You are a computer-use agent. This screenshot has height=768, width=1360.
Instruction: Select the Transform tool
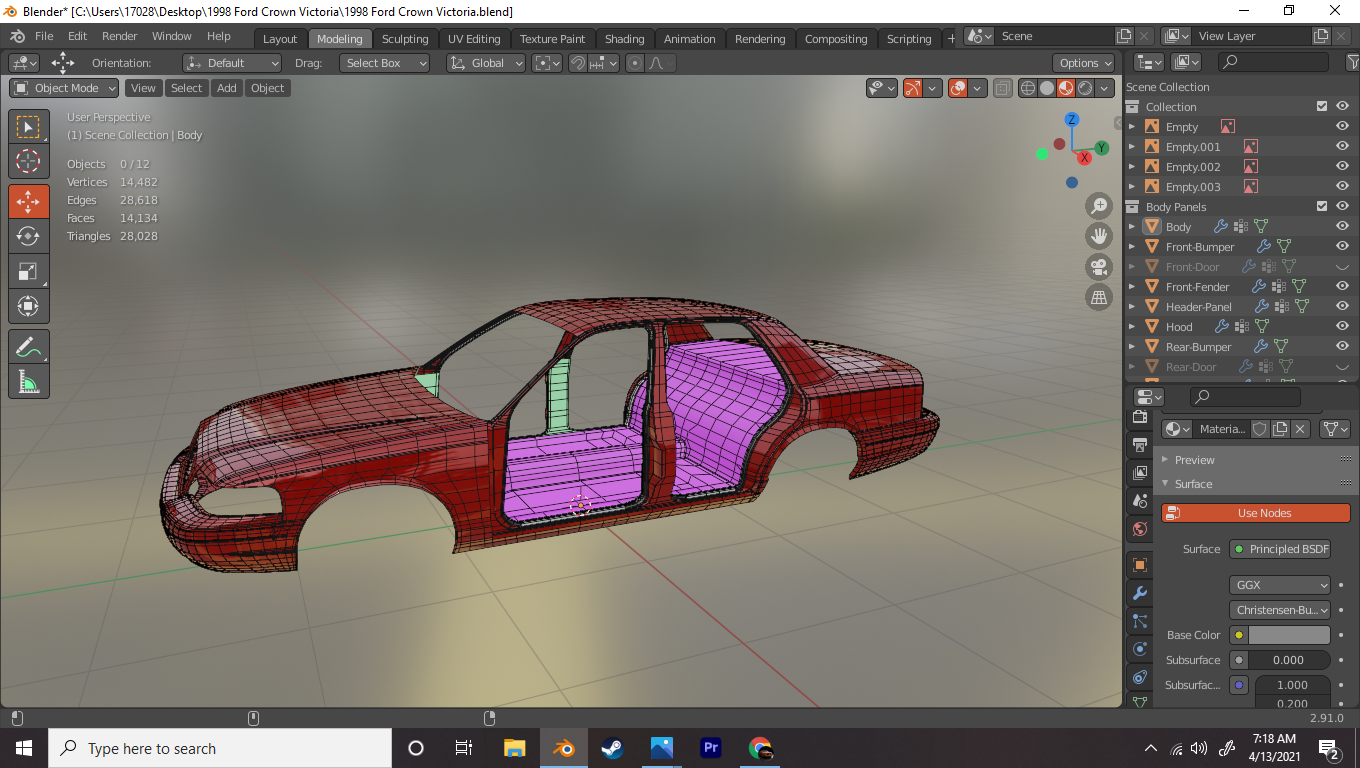(29, 306)
